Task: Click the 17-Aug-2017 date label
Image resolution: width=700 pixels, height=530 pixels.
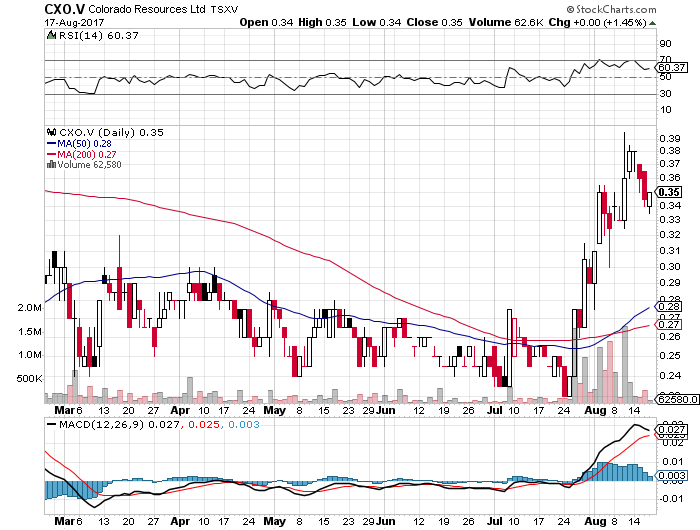Action: click(x=74, y=22)
